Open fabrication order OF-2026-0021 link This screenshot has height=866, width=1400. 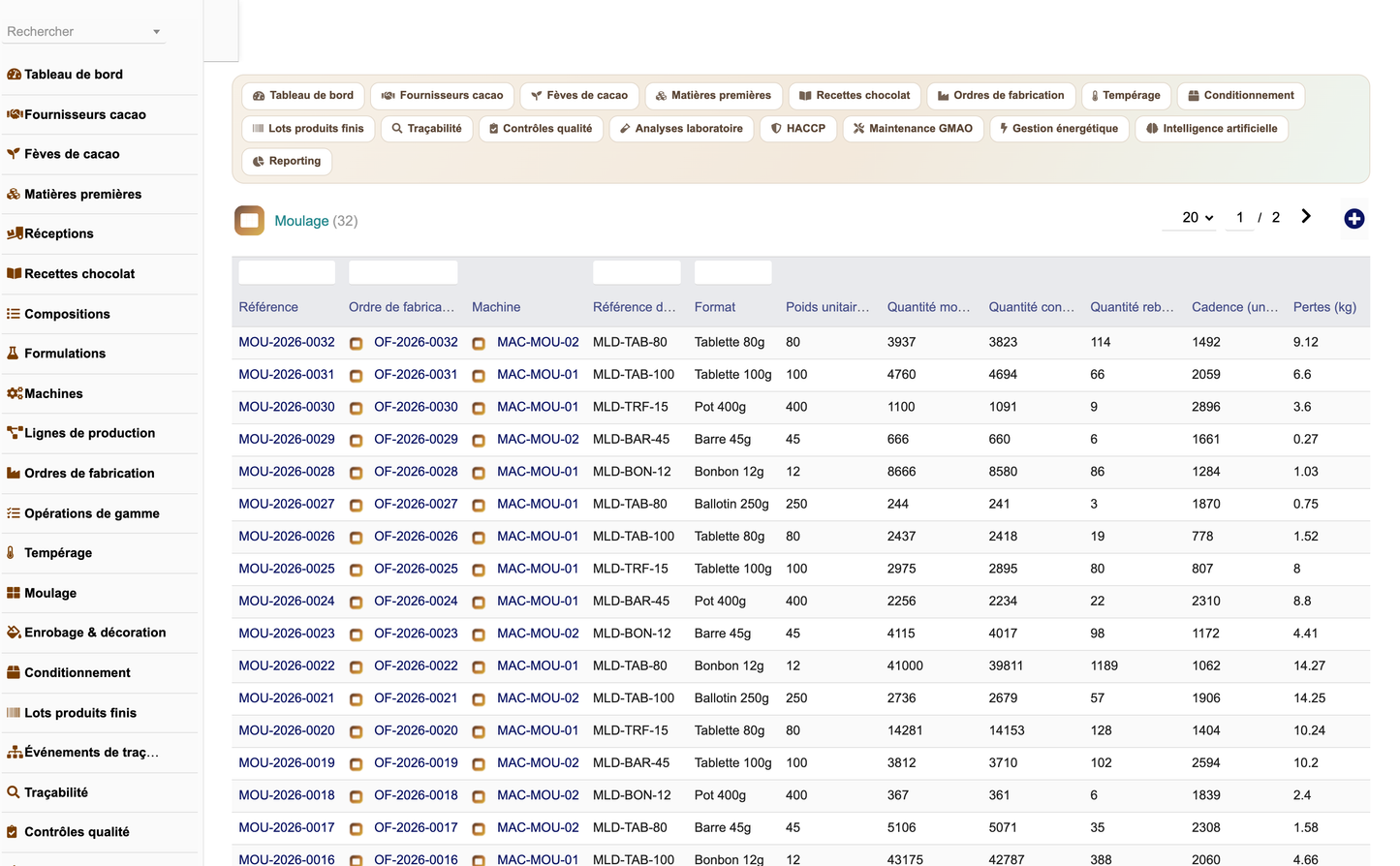point(416,698)
